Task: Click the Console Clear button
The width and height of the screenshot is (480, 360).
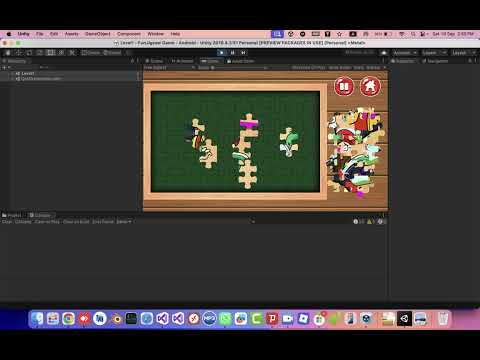Action: pyautogui.click(x=7, y=222)
